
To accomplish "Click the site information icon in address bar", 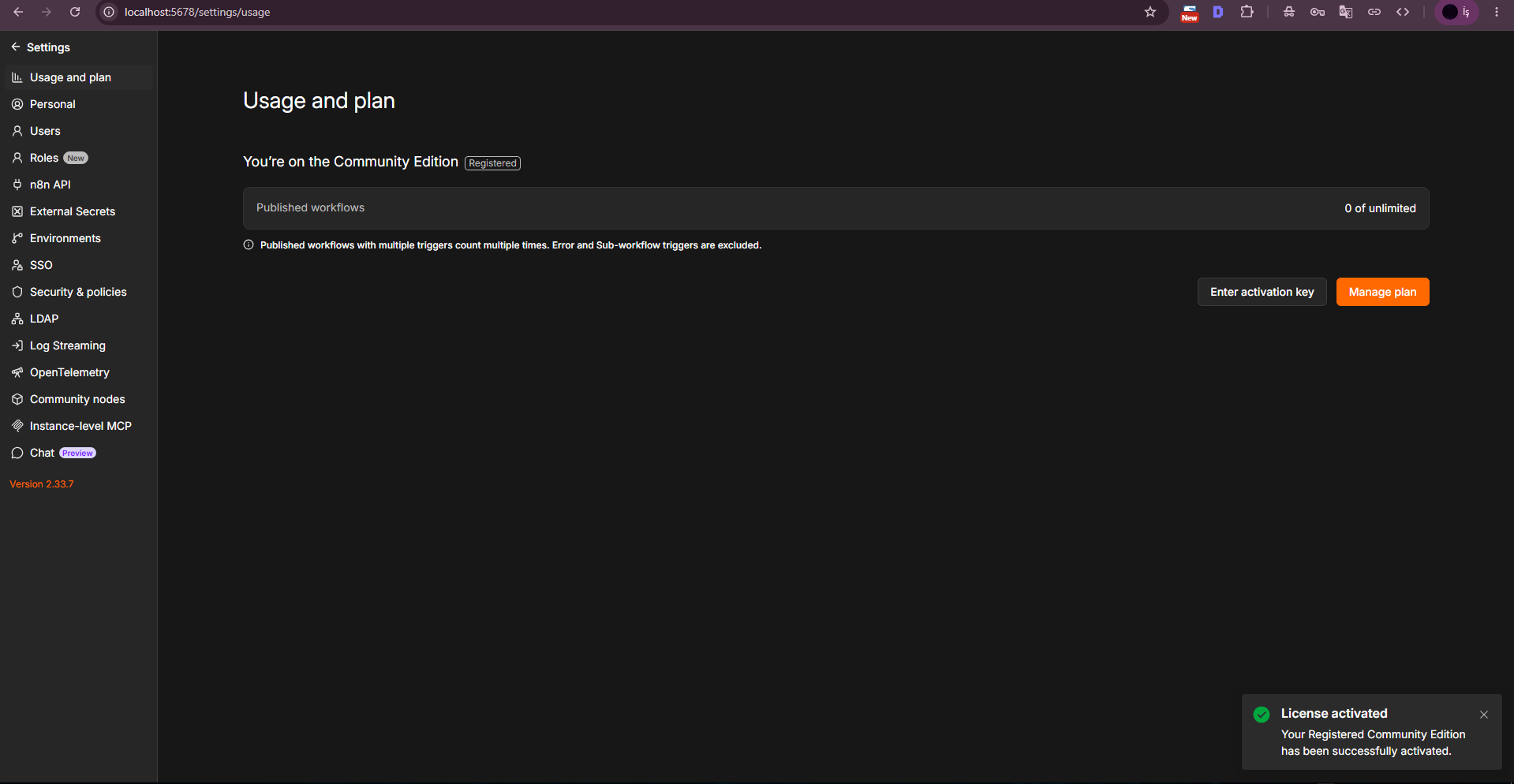I will (109, 12).
